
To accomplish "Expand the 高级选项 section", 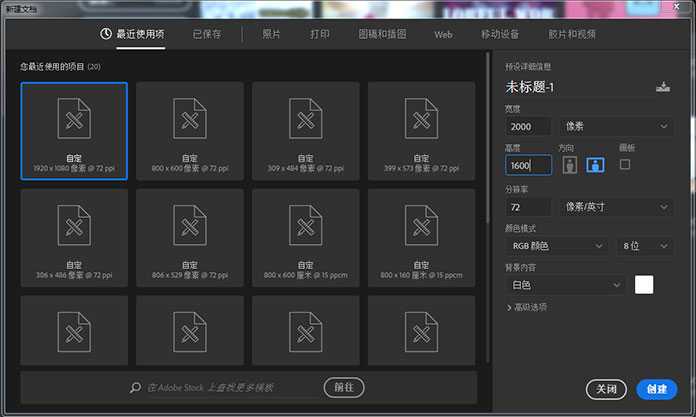I will pyautogui.click(x=527, y=307).
